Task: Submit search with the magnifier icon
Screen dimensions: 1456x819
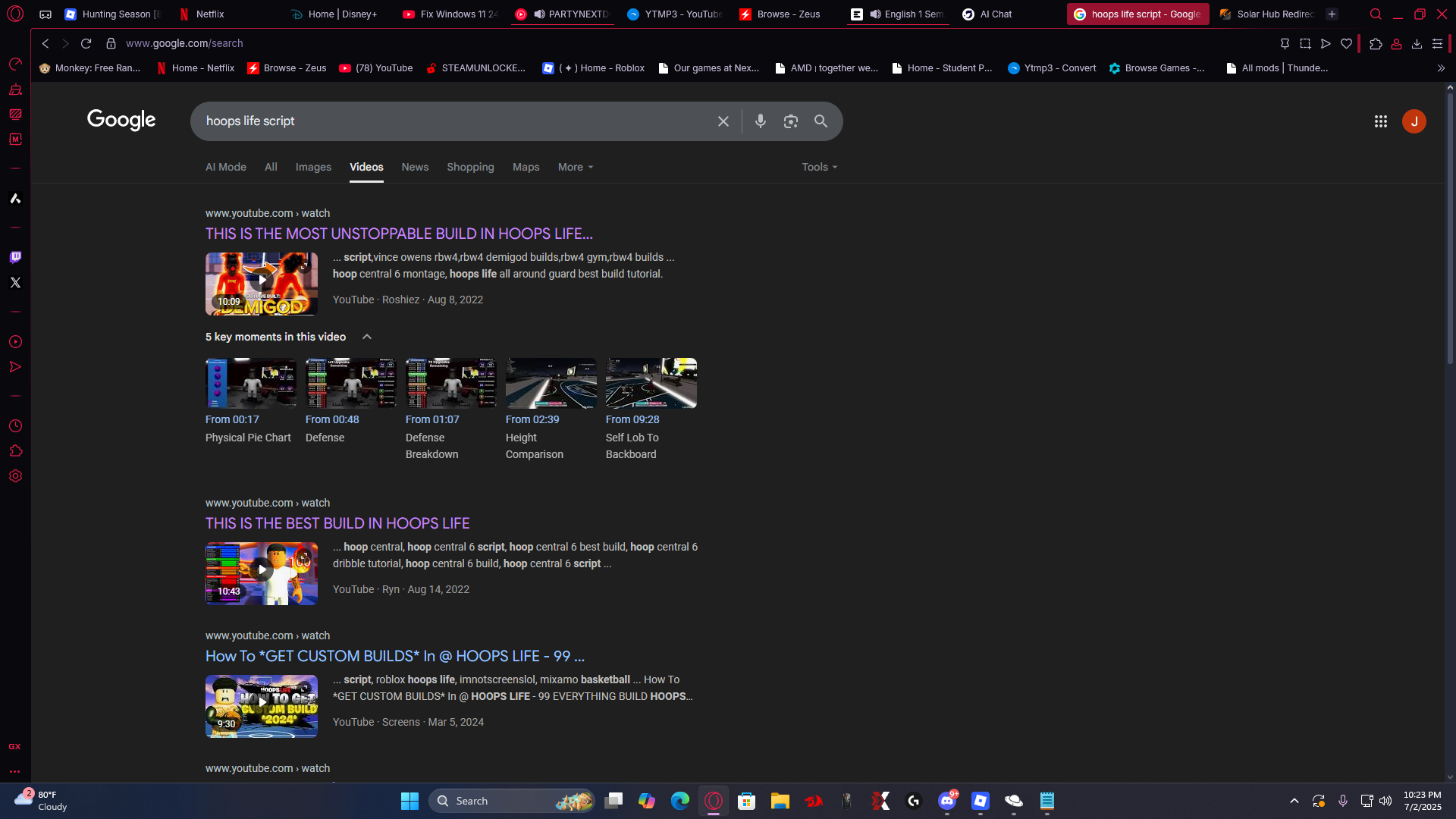Action: pyautogui.click(x=821, y=121)
